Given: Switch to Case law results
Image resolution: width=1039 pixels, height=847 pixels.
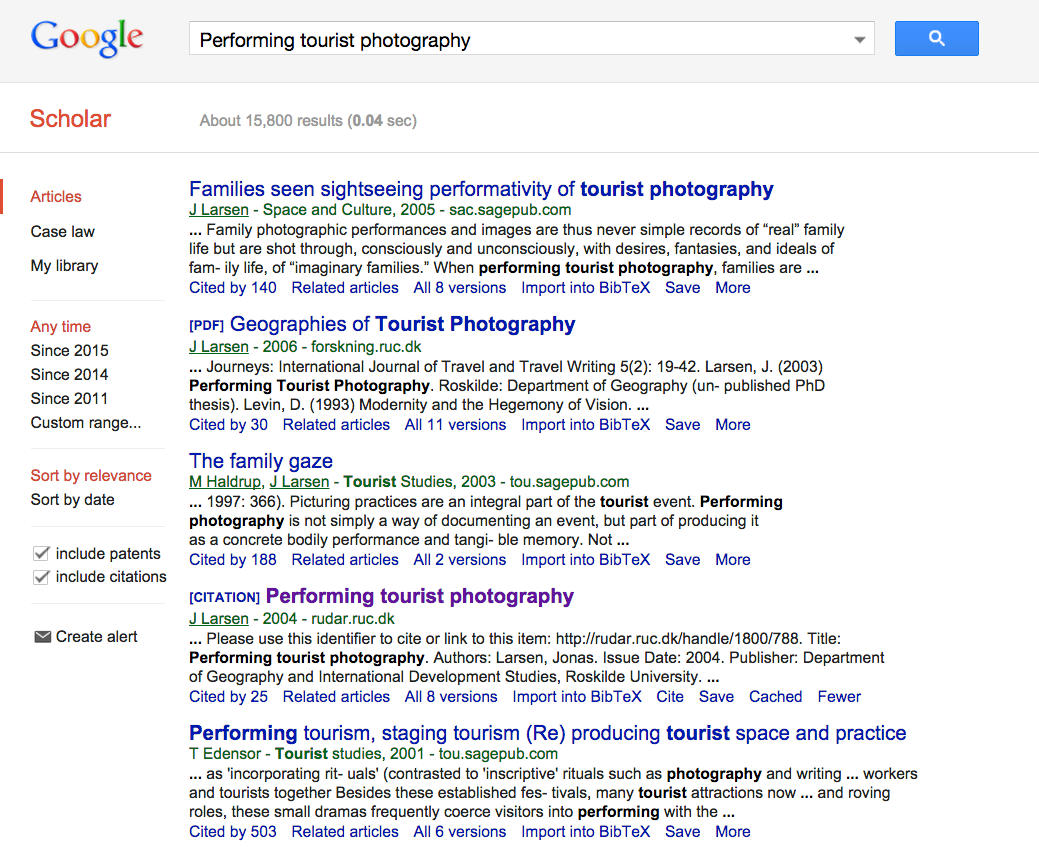Looking at the screenshot, I should (62, 231).
